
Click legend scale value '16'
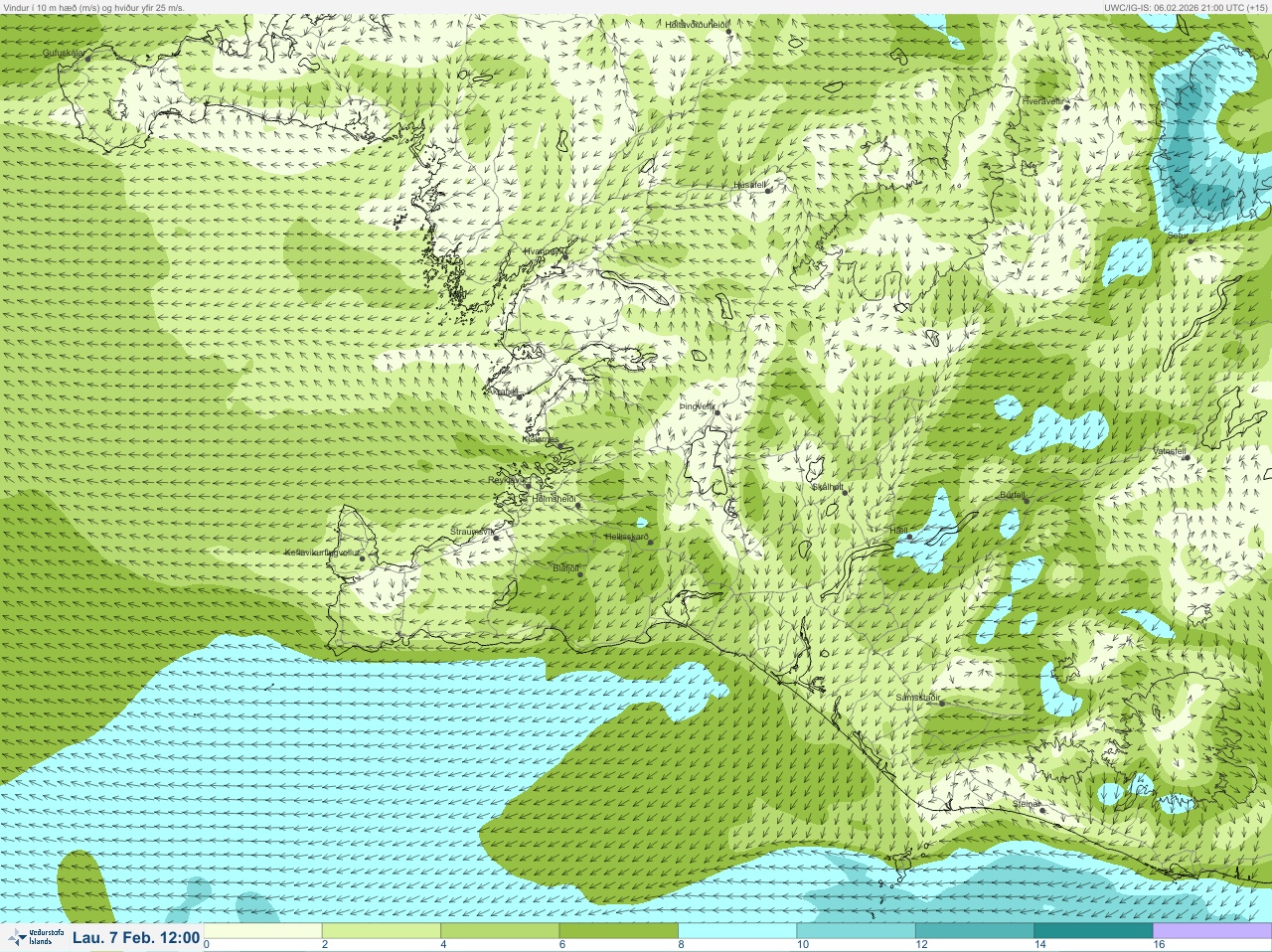point(1159,945)
